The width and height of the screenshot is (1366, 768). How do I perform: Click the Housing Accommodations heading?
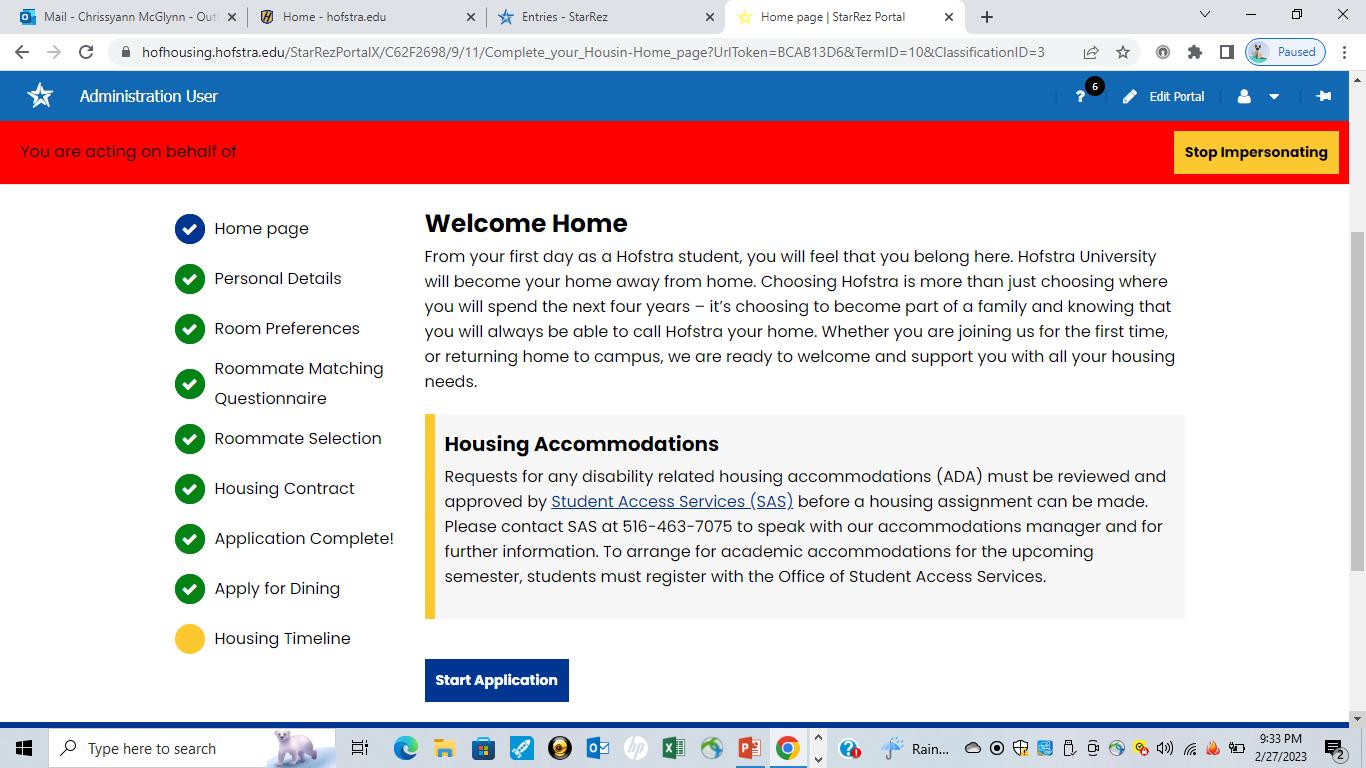pyautogui.click(x=582, y=444)
